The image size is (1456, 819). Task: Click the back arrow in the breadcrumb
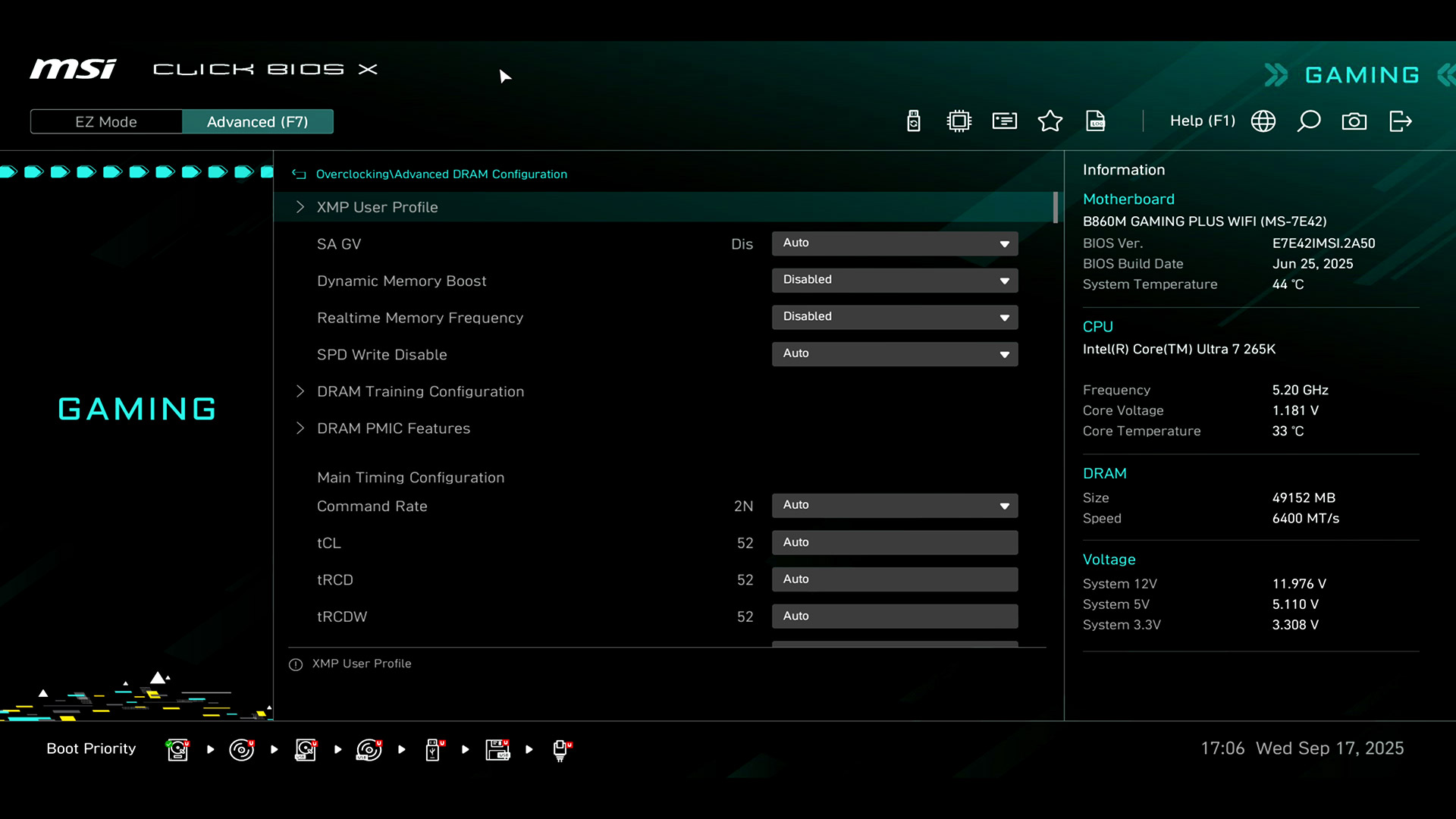(299, 174)
